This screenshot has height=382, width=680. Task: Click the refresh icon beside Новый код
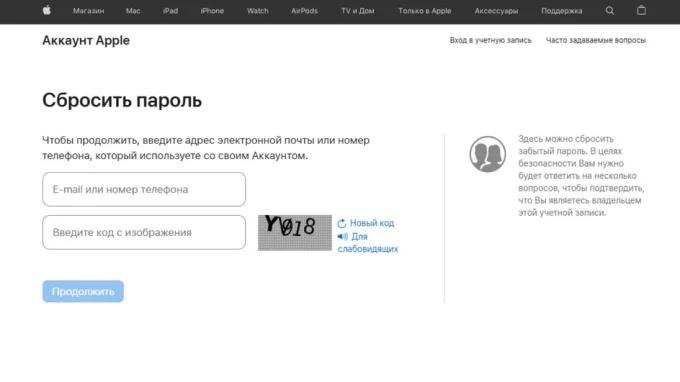(x=342, y=223)
